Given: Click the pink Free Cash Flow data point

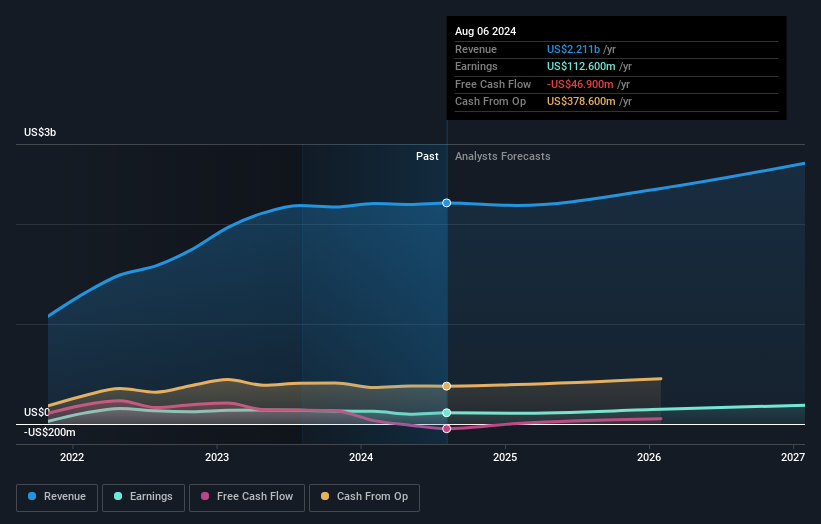Looking at the screenshot, I should click(x=447, y=429).
